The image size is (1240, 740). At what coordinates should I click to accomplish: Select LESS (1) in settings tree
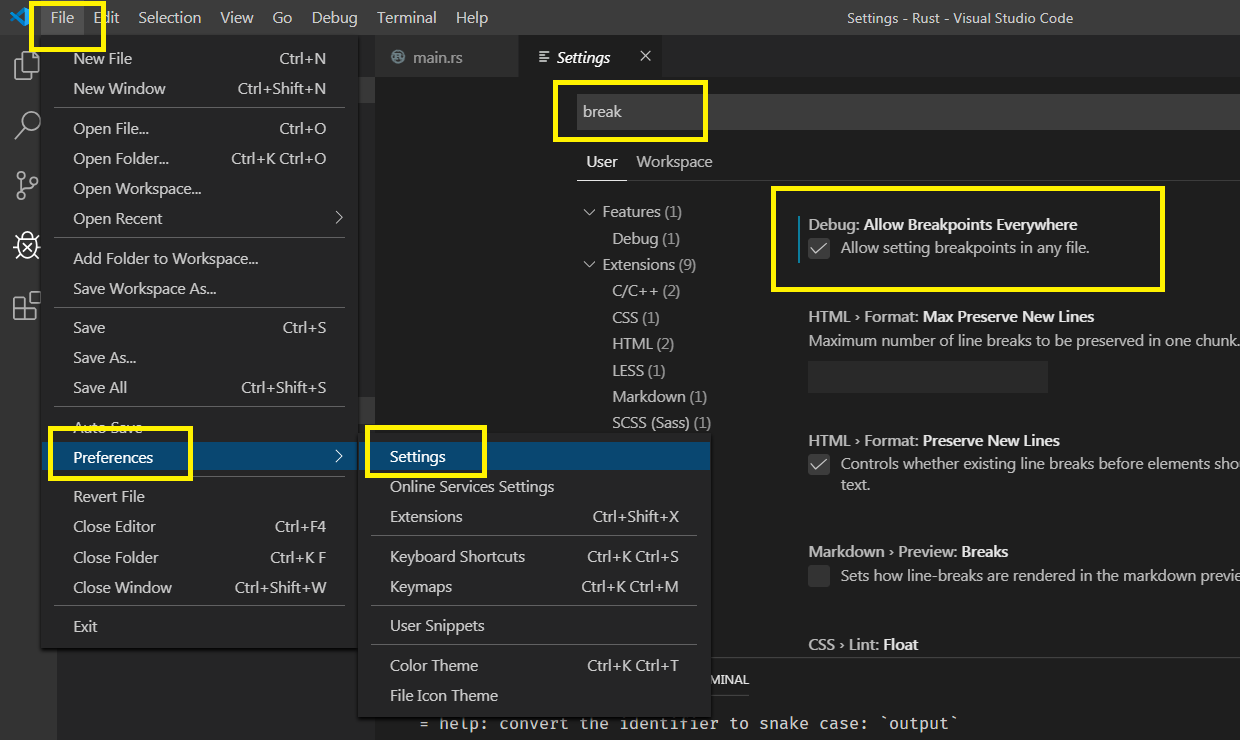[x=639, y=371]
